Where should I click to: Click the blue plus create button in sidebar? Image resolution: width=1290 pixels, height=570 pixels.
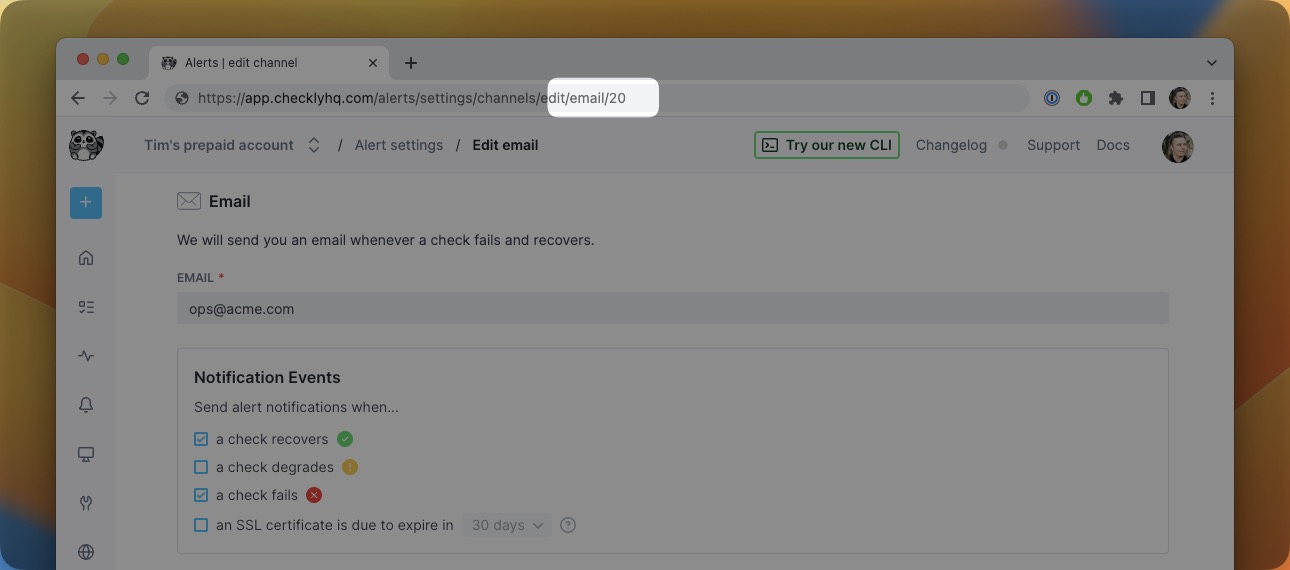[x=86, y=202]
